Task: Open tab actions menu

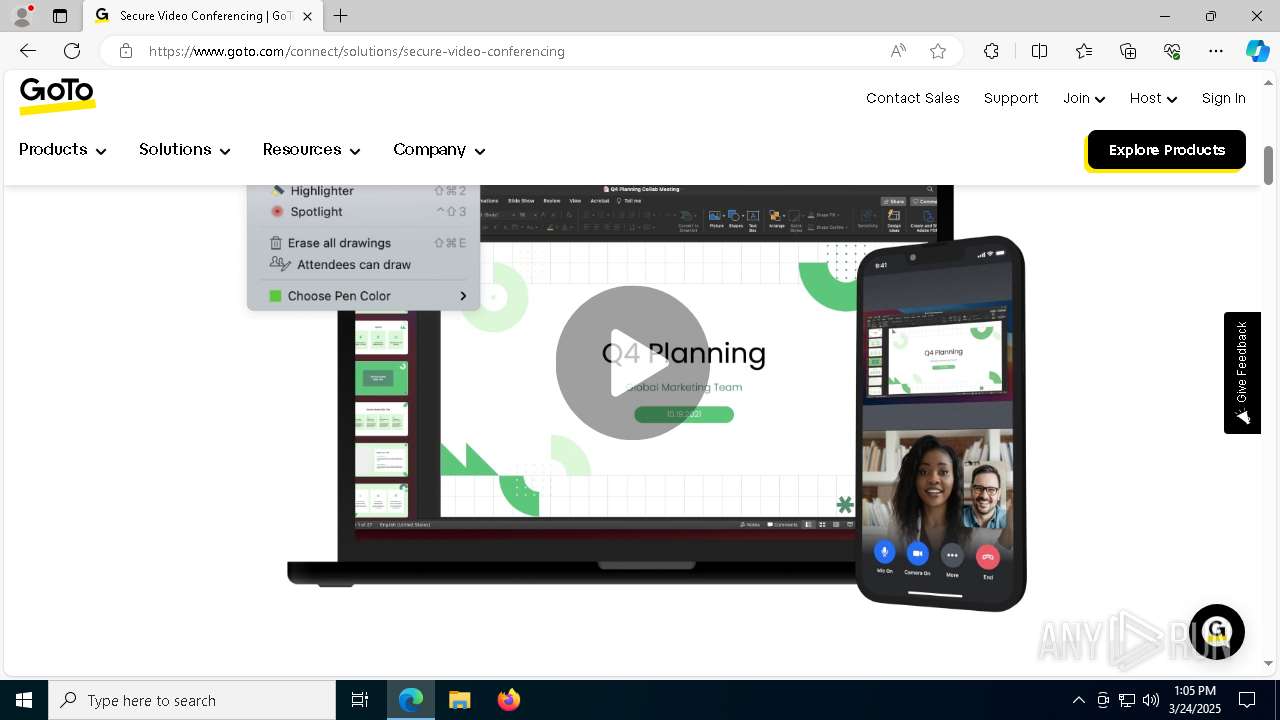Action: (60, 16)
